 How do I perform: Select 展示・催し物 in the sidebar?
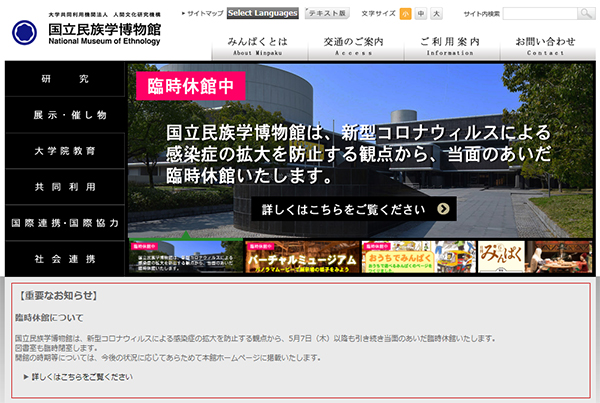(65, 115)
